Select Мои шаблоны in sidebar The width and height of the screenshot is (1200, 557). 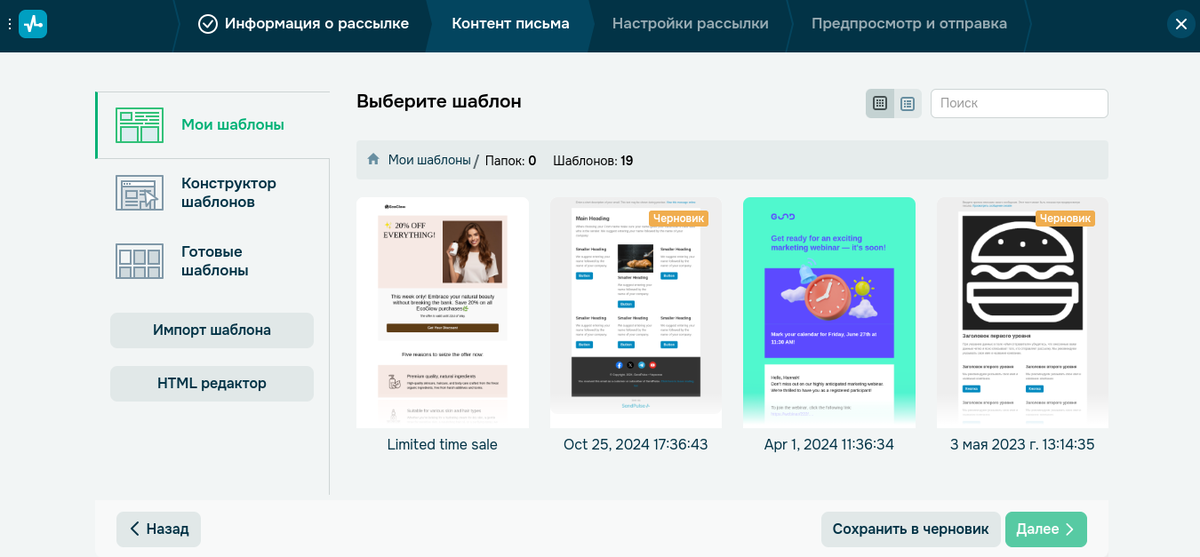tap(212, 125)
